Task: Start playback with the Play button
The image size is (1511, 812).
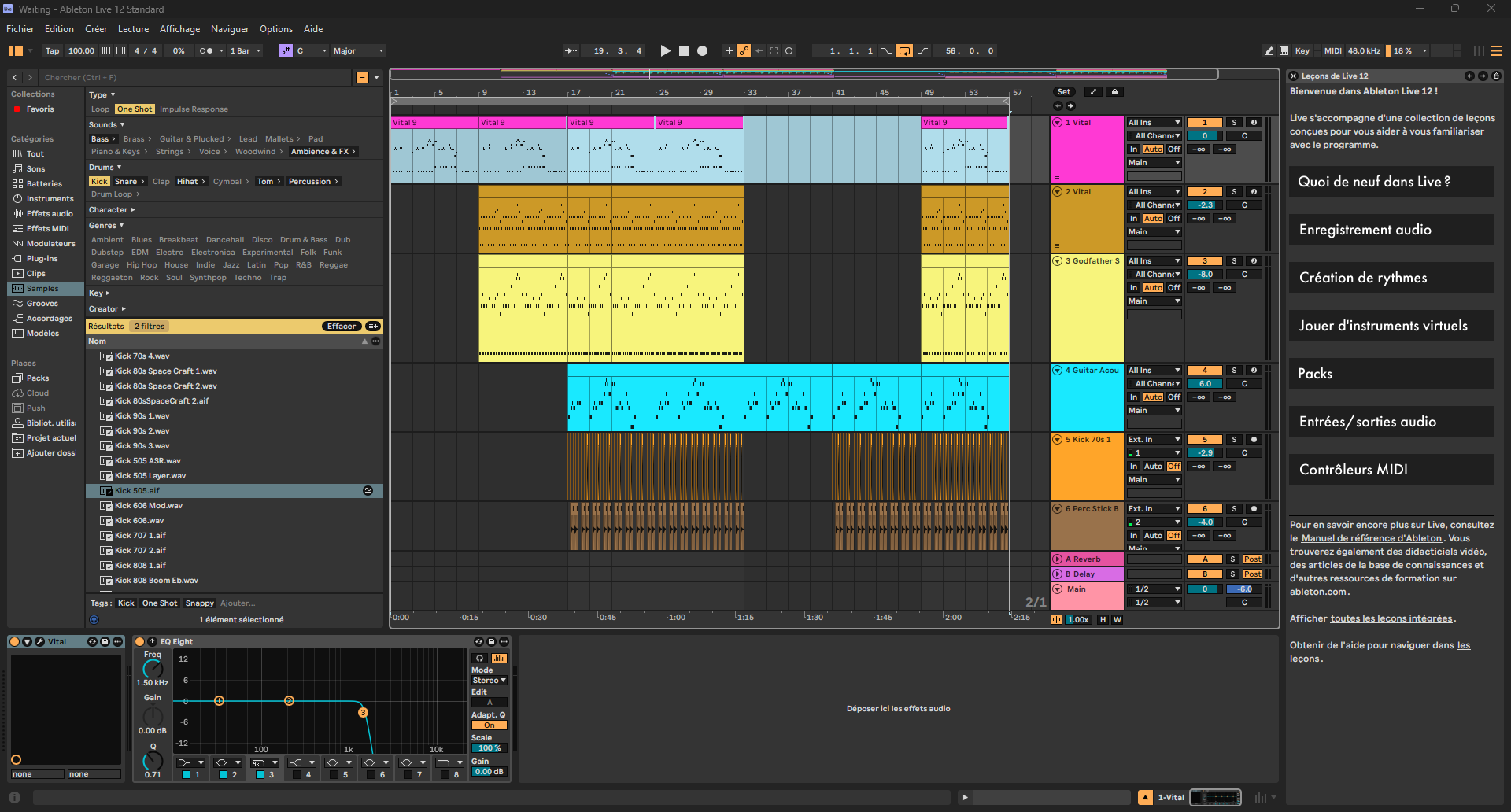Action: (x=665, y=51)
